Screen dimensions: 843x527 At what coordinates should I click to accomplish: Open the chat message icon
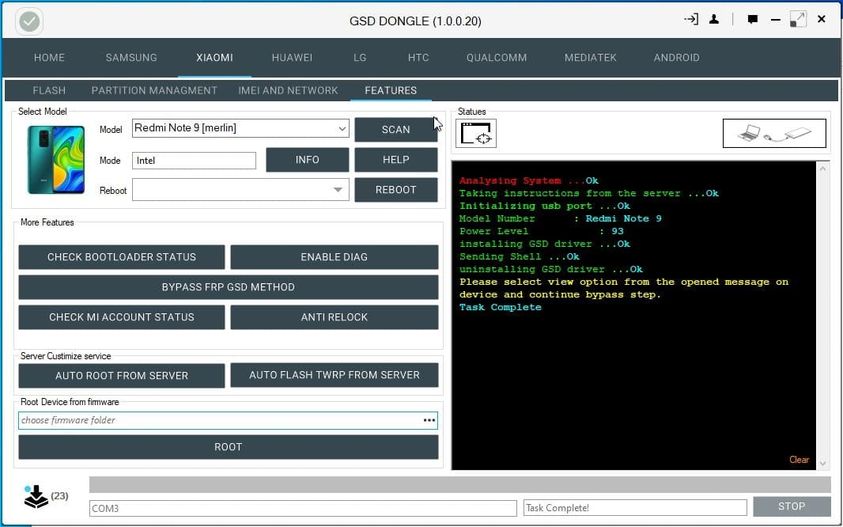coord(752,19)
